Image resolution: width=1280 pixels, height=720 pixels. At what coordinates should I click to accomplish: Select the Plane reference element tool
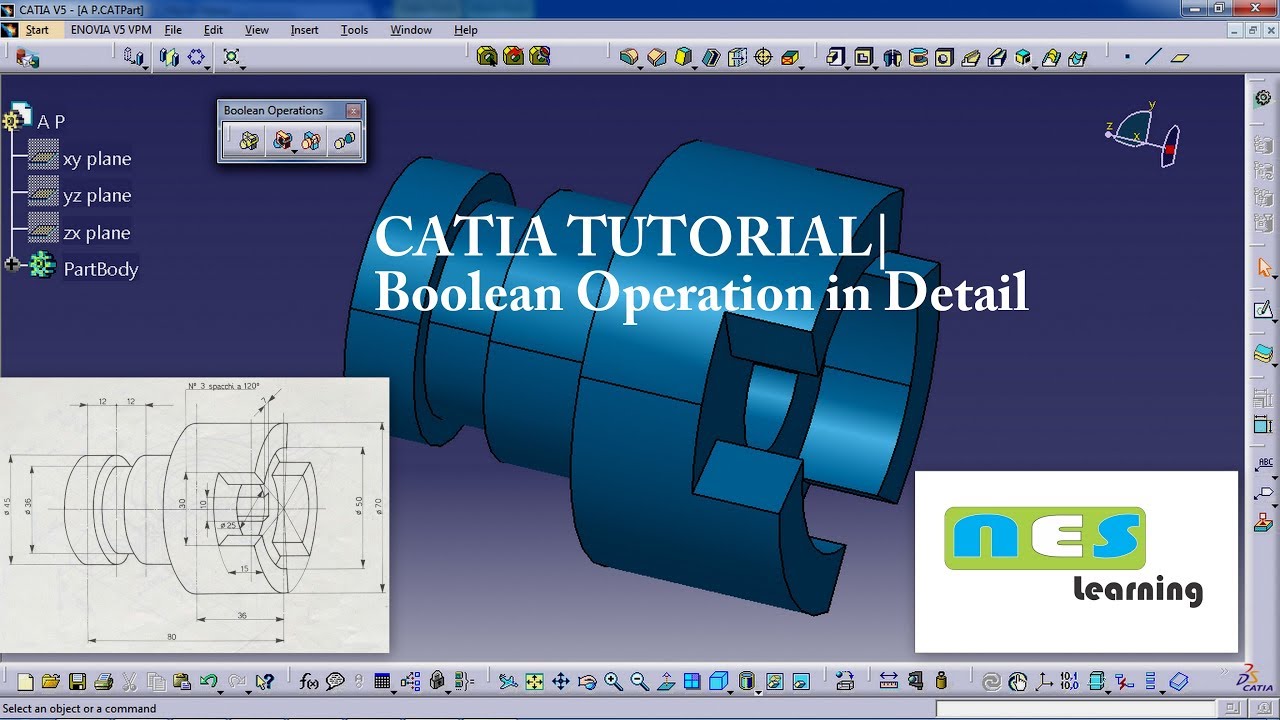click(x=1180, y=57)
